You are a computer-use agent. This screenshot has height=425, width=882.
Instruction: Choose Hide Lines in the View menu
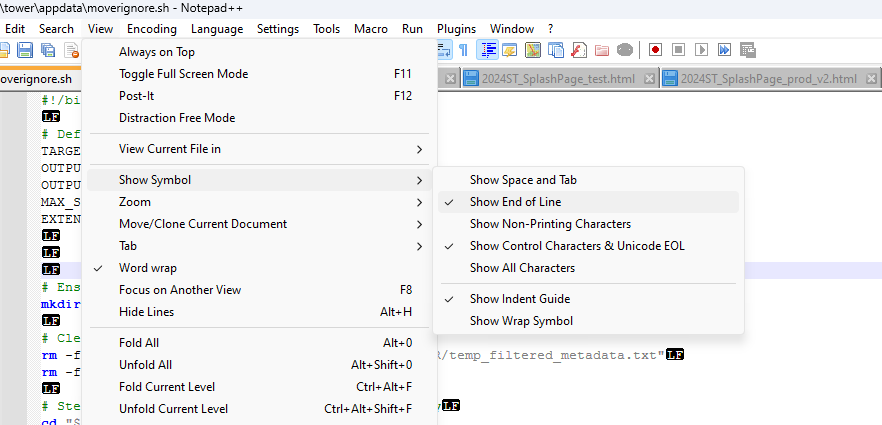tap(258, 311)
